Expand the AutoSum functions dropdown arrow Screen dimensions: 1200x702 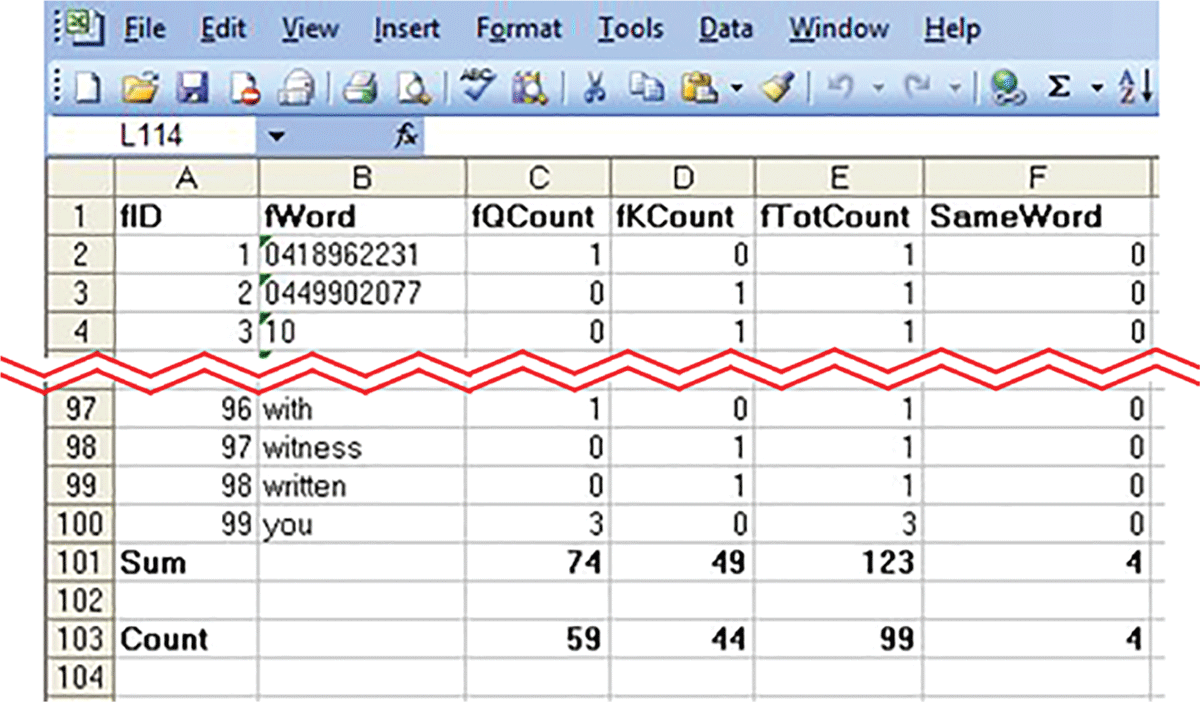(x=1096, y=90)
